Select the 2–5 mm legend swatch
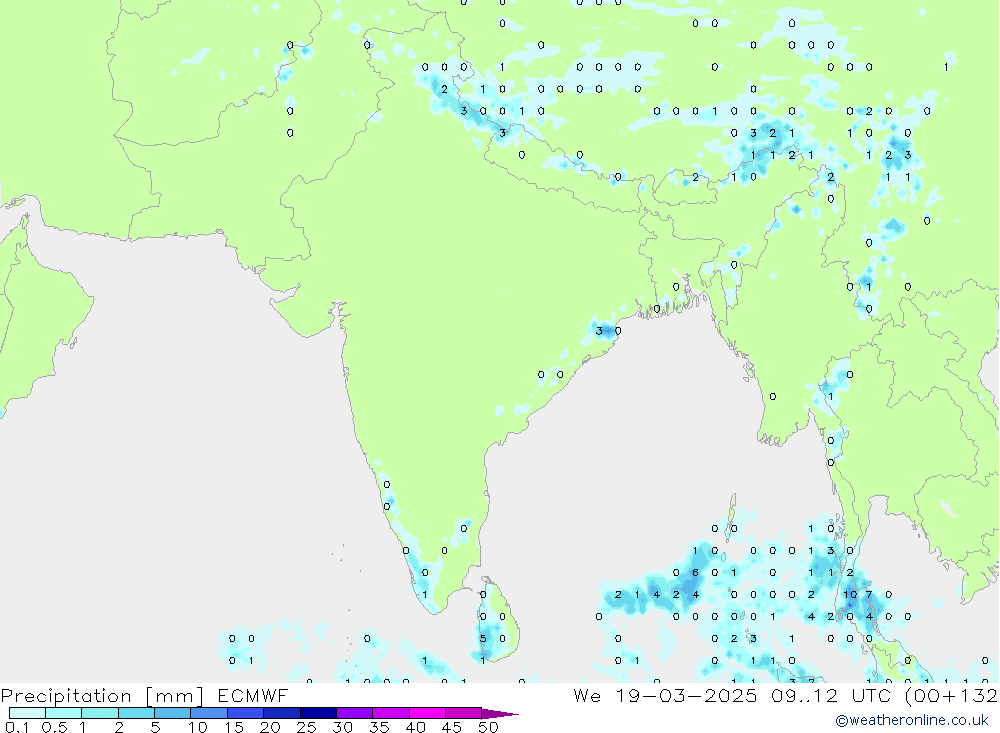Viewport: 1000px width, 733px height. point(136,713)
